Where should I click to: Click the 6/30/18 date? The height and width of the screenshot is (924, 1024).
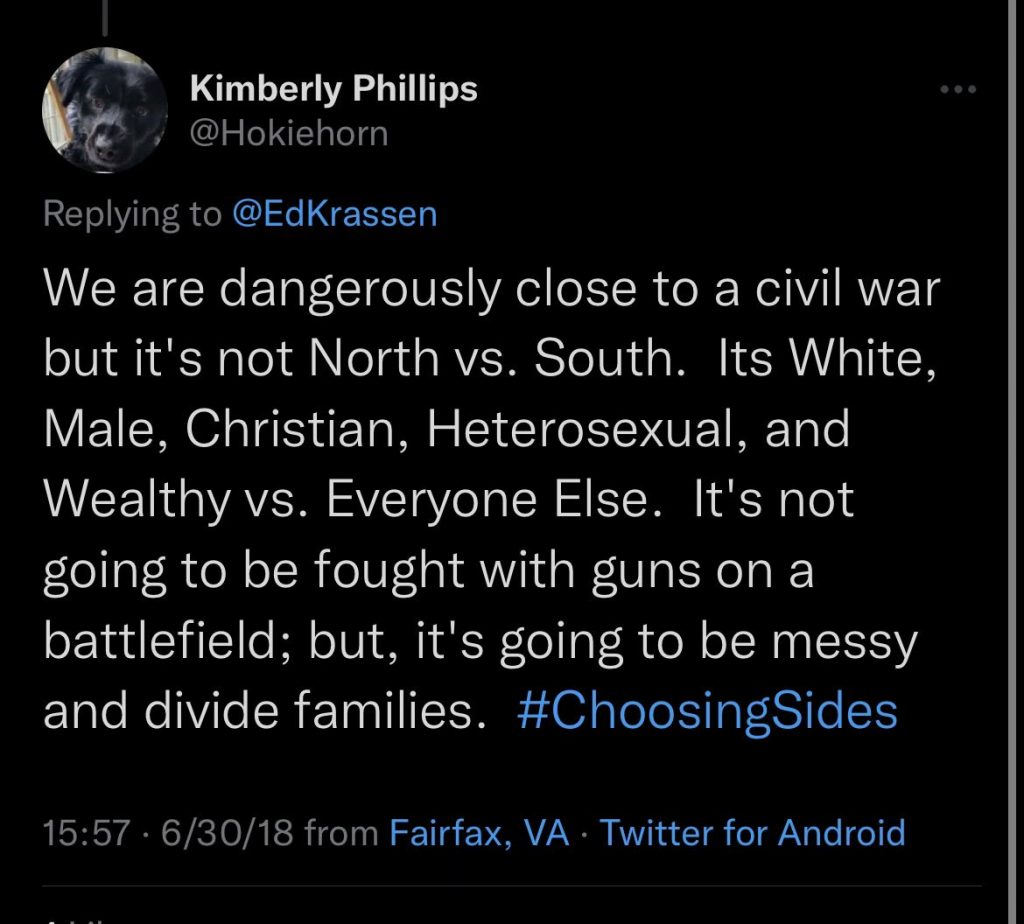[227, 833]
